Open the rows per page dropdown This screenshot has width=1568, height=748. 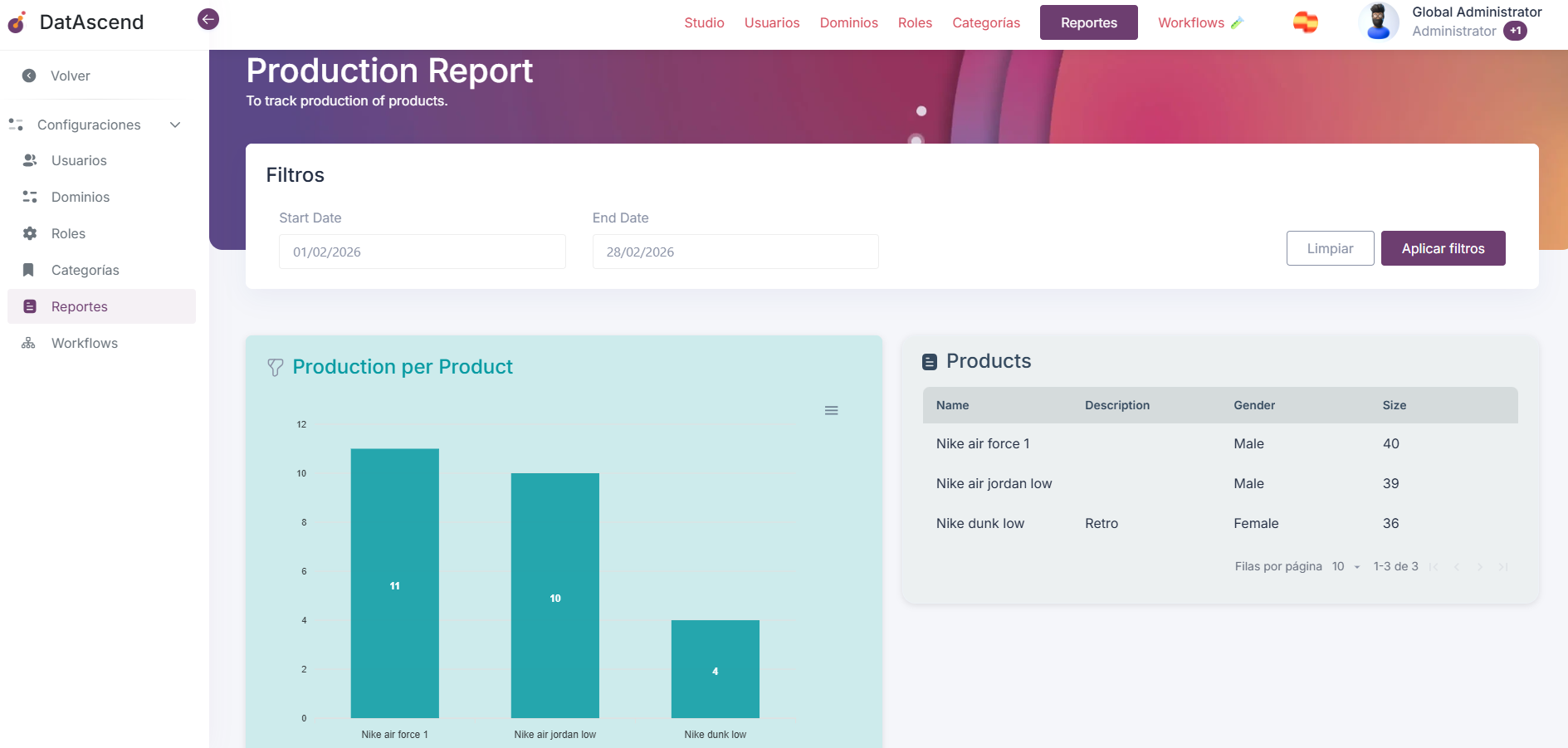[1346, 567]
